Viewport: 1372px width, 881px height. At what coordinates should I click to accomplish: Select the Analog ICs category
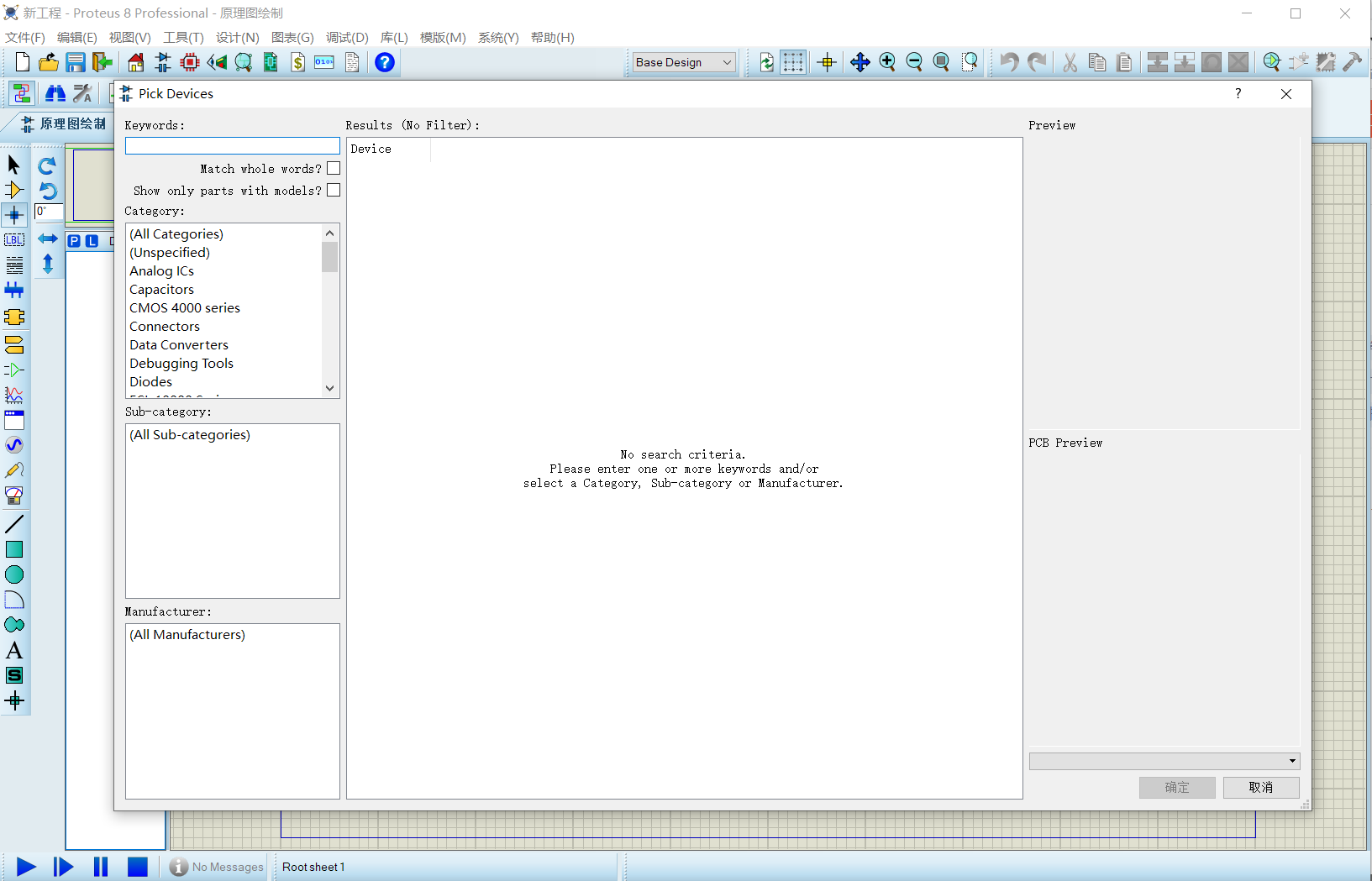(x=161, y=271)
